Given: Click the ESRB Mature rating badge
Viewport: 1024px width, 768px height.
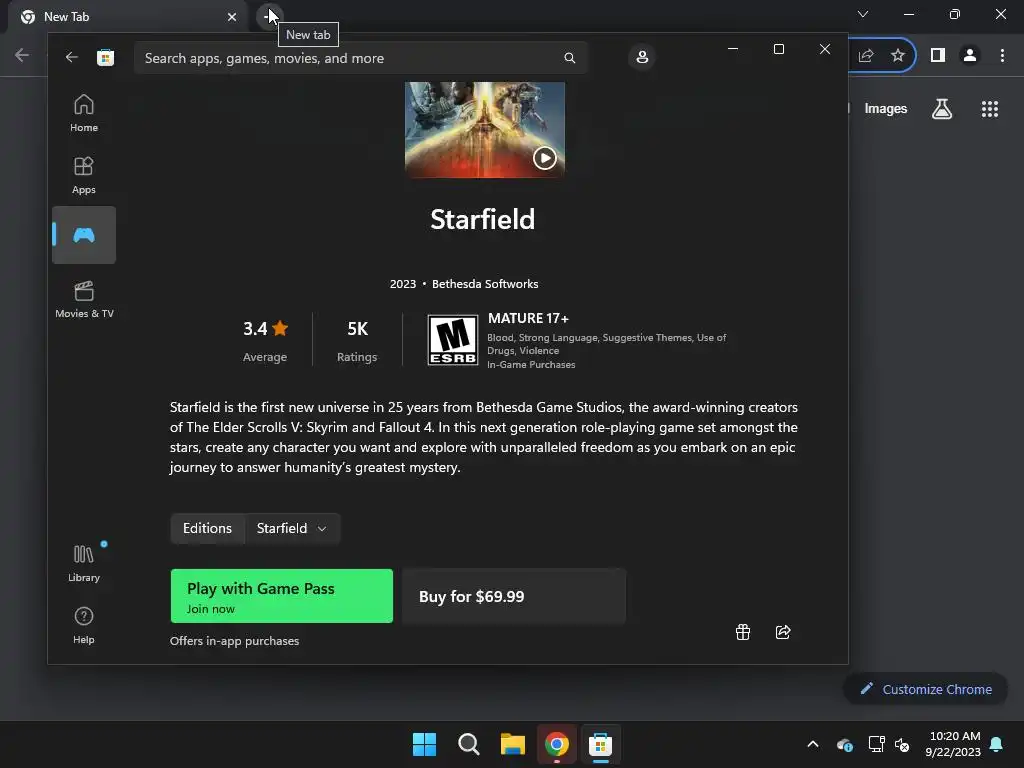Looking at the screenshot, I should pos(453,340).
